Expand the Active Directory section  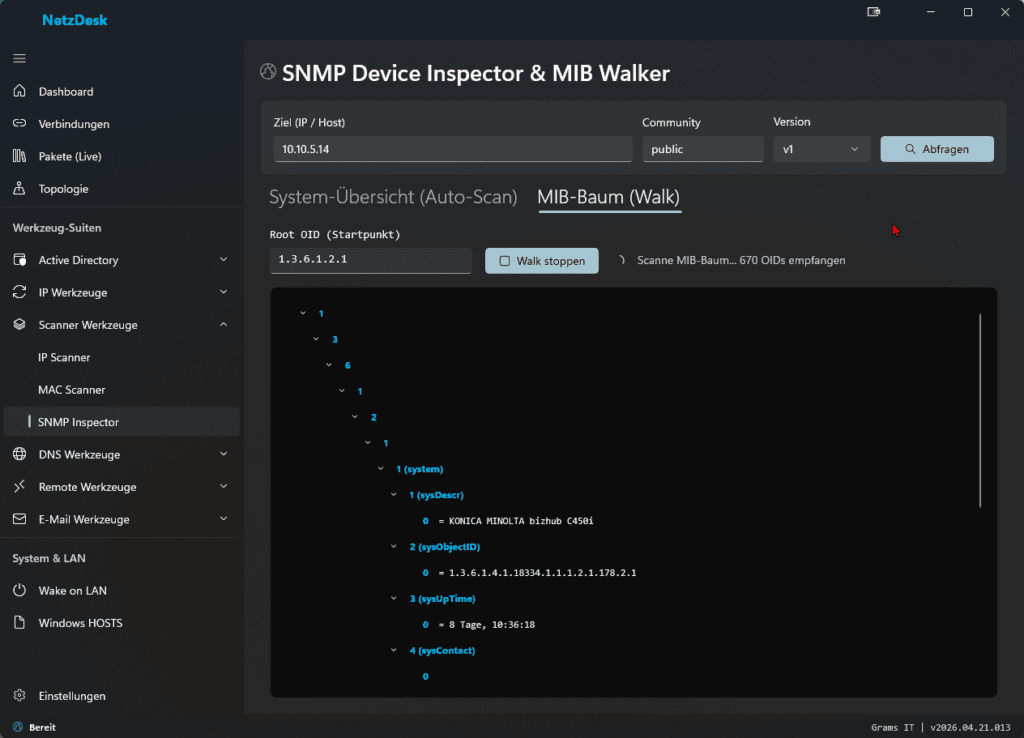223,260
